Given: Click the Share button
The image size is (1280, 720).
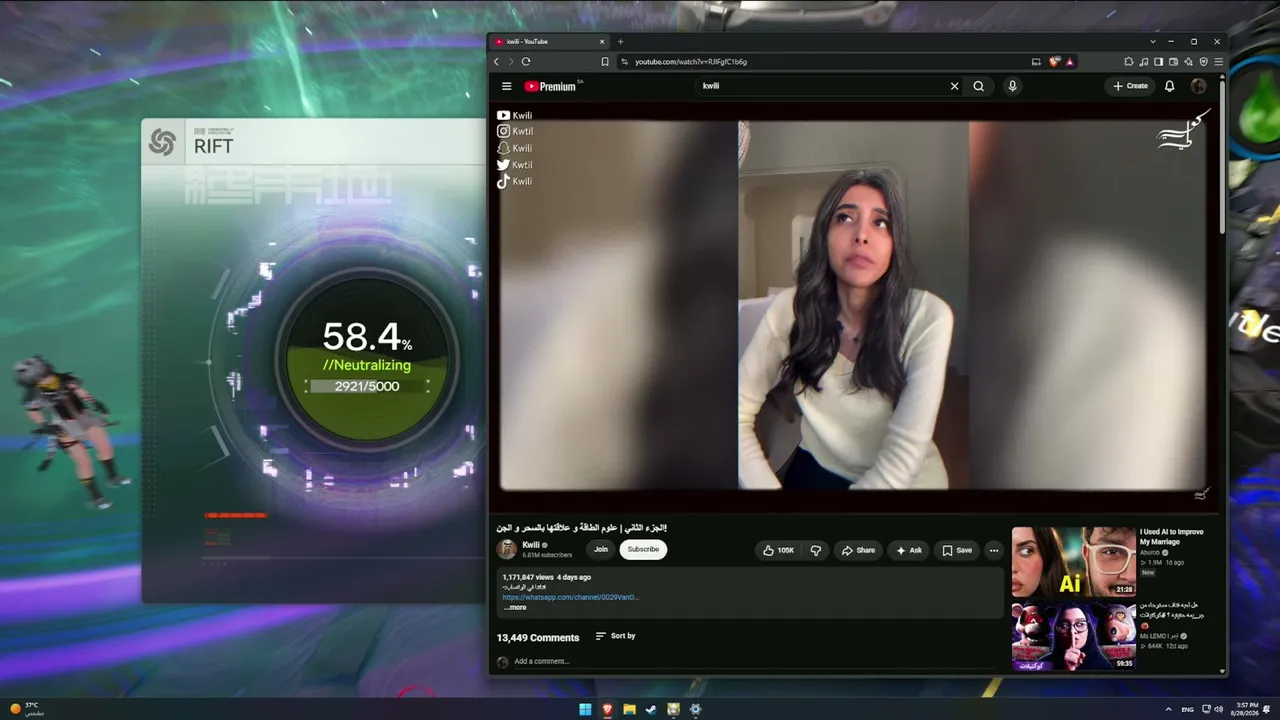Looking at the screenshot, I should tap(858, 550).
